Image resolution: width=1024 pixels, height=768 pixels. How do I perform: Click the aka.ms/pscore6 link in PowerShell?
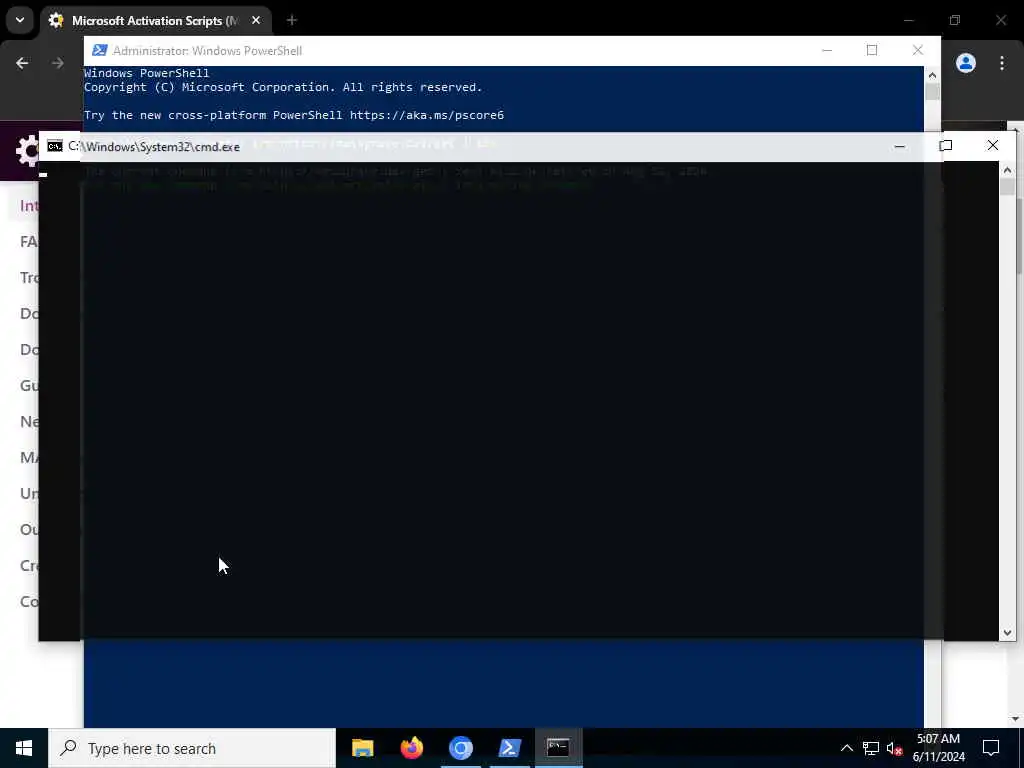(x=426, y=115)
